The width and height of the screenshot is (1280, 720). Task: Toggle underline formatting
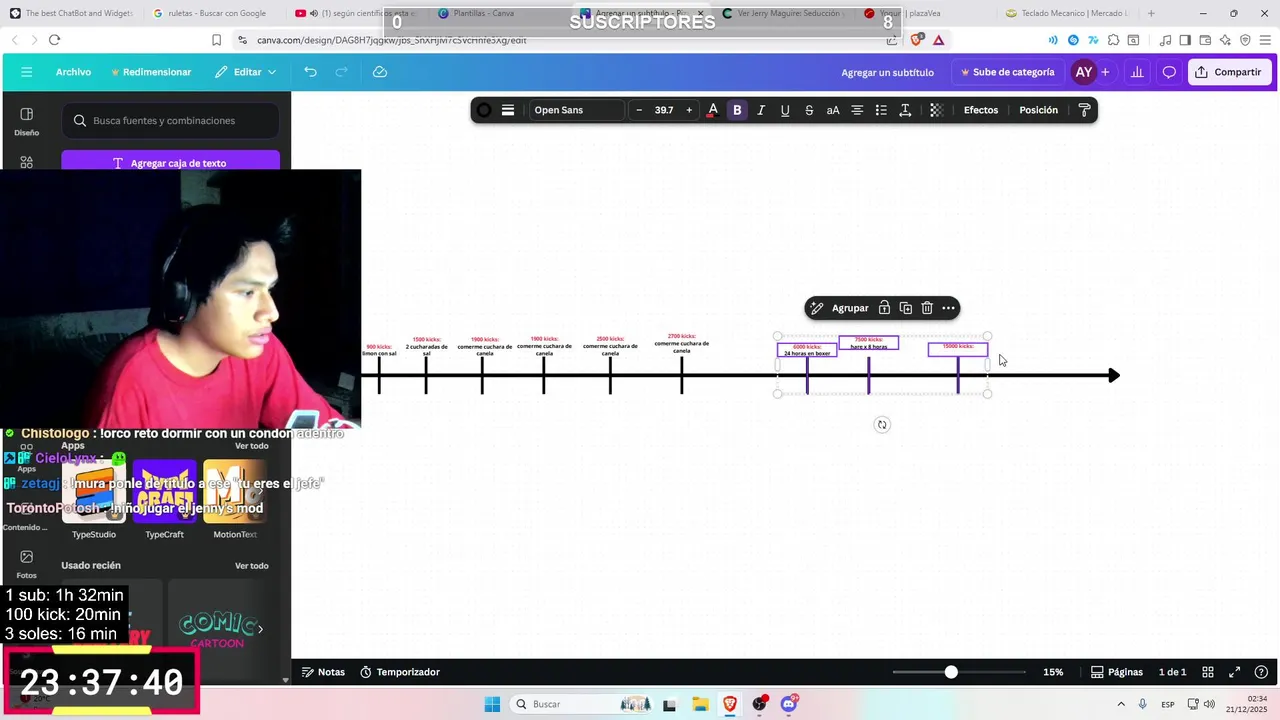(785, 110)
